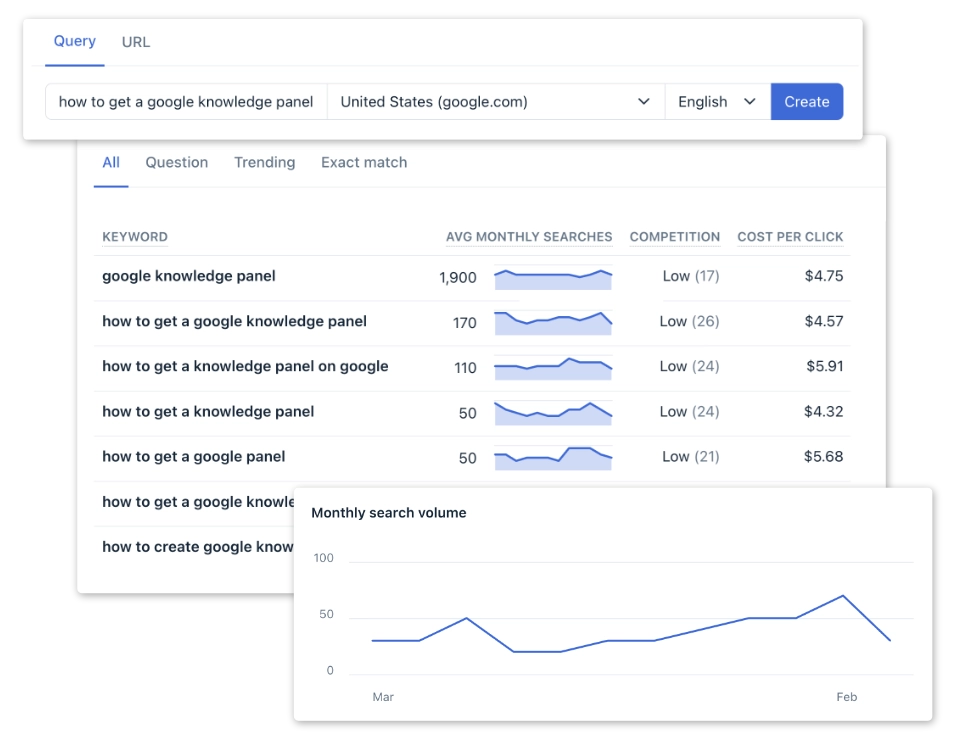Click keyword 'how to get a google knowledge panel' row
This screenshot has width=962, height=743.
(472, 321)
